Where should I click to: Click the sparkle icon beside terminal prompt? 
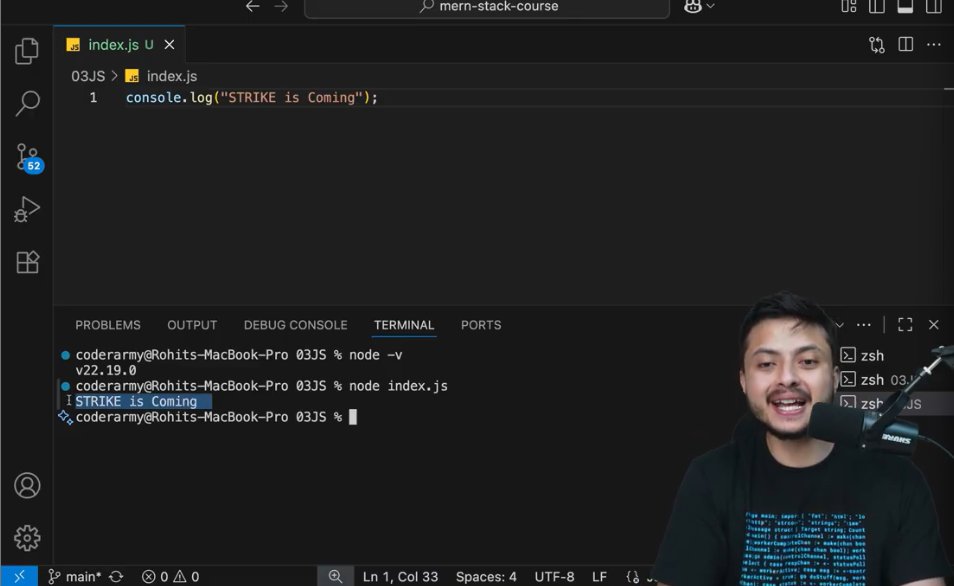click(x=65, y=417)
